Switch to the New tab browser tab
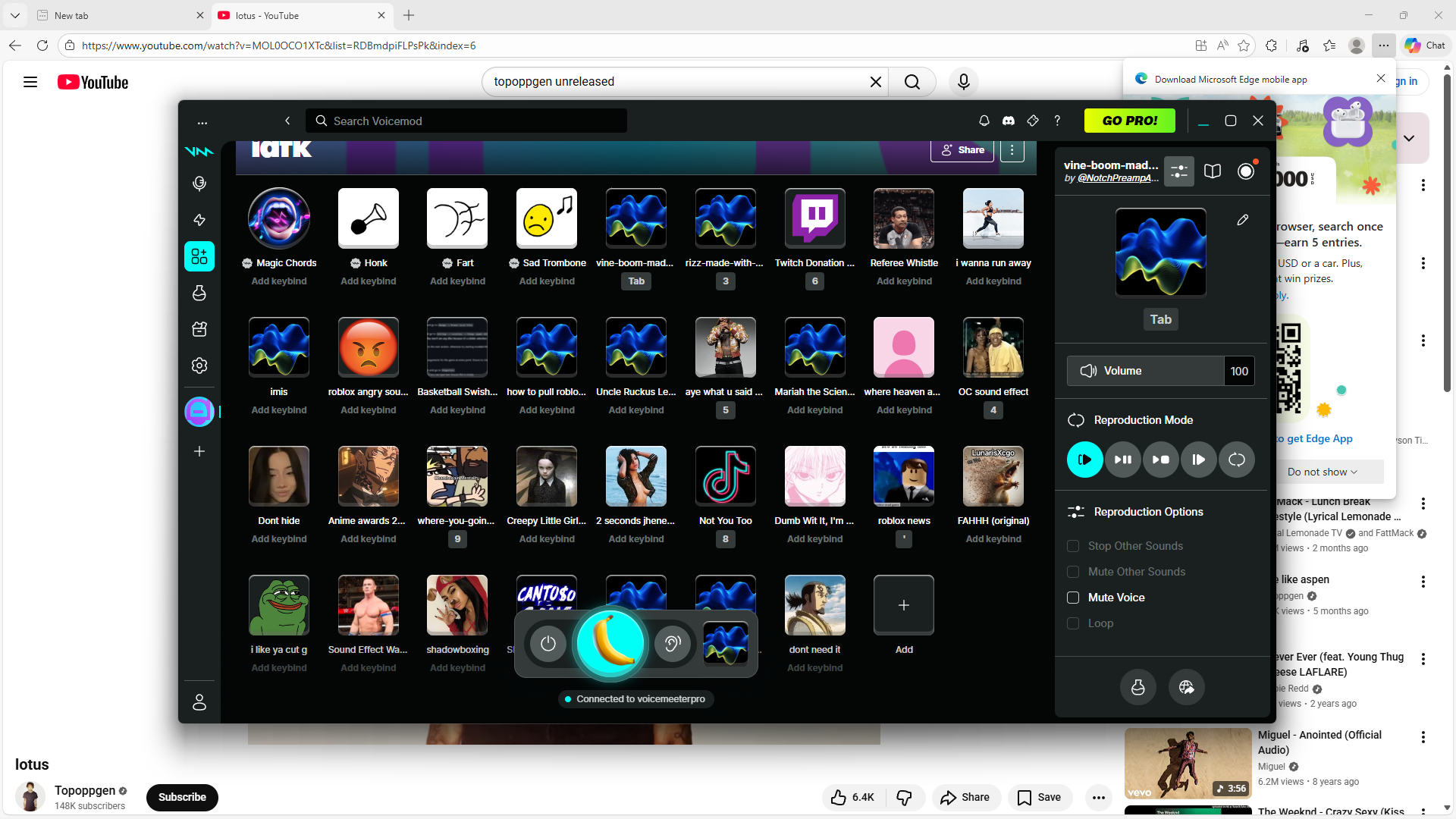This screenshot has height=819, width=1456. coord(120,15)
